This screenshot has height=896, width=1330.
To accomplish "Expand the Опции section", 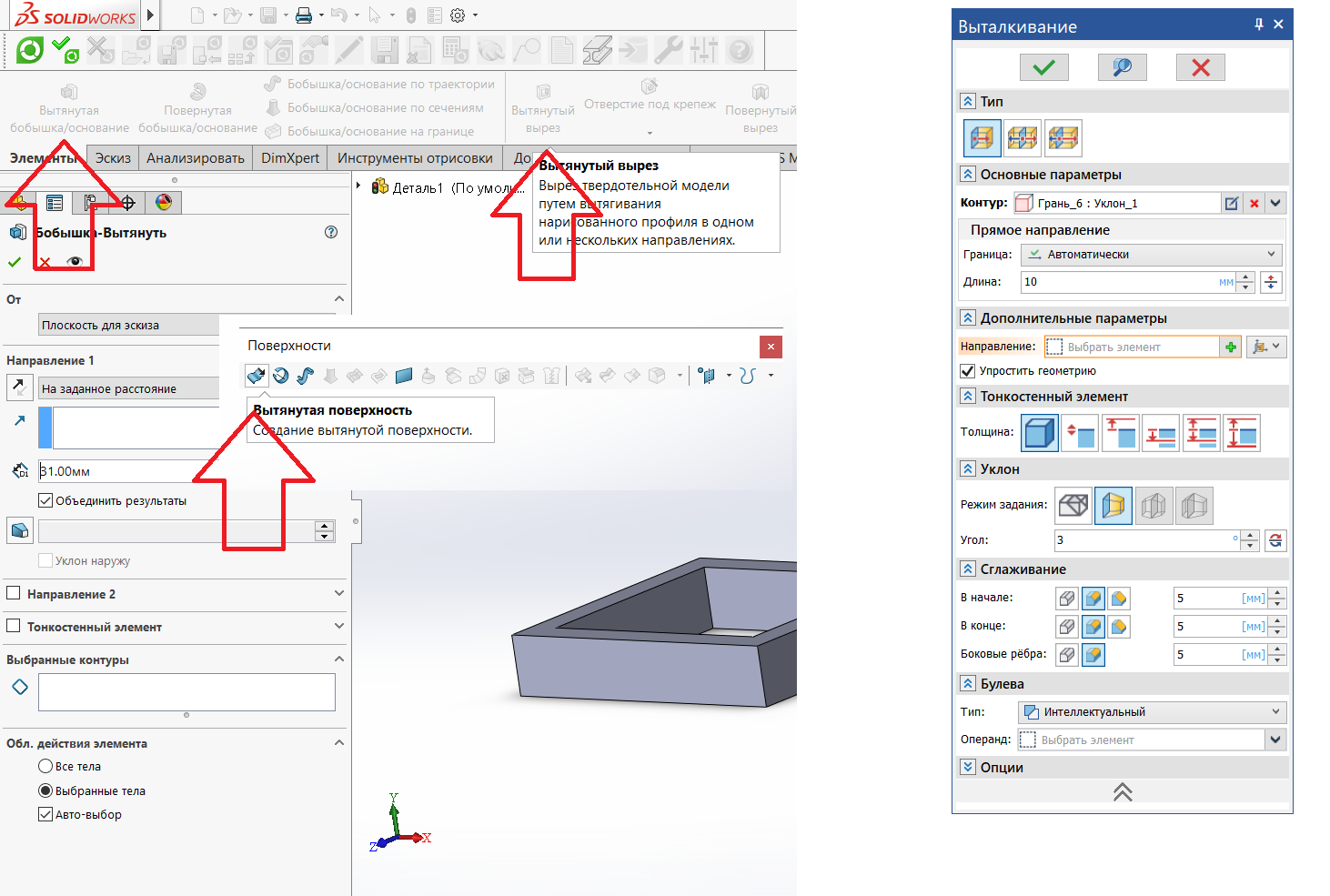I will (x=968, y=768).
